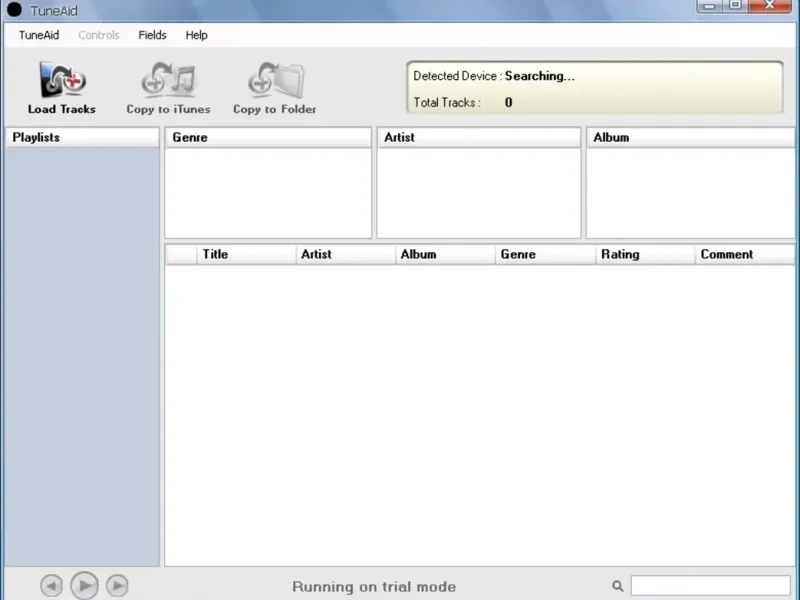This screenshot has height=600, width=800.
Task: Click the Playlists panel header
Action: tap(83, 137)
